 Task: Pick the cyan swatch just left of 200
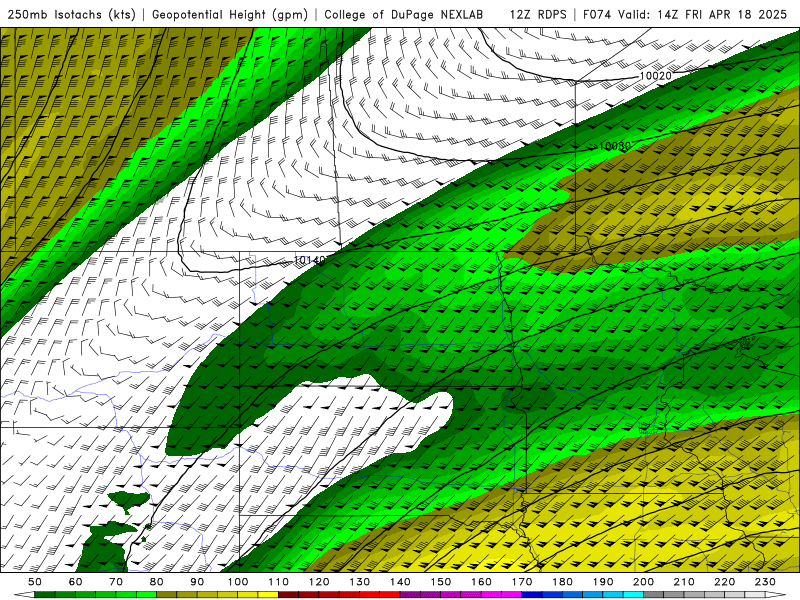pos(633,595)
